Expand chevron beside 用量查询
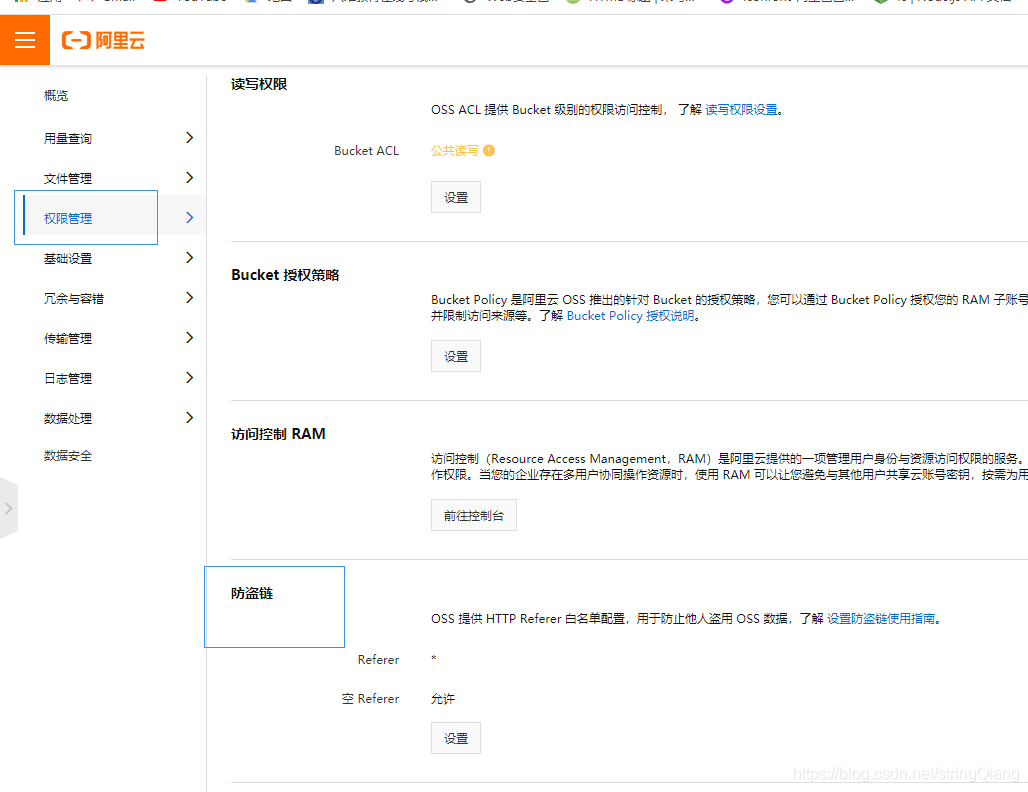The image size is (1028, 792). coord(189,138)
